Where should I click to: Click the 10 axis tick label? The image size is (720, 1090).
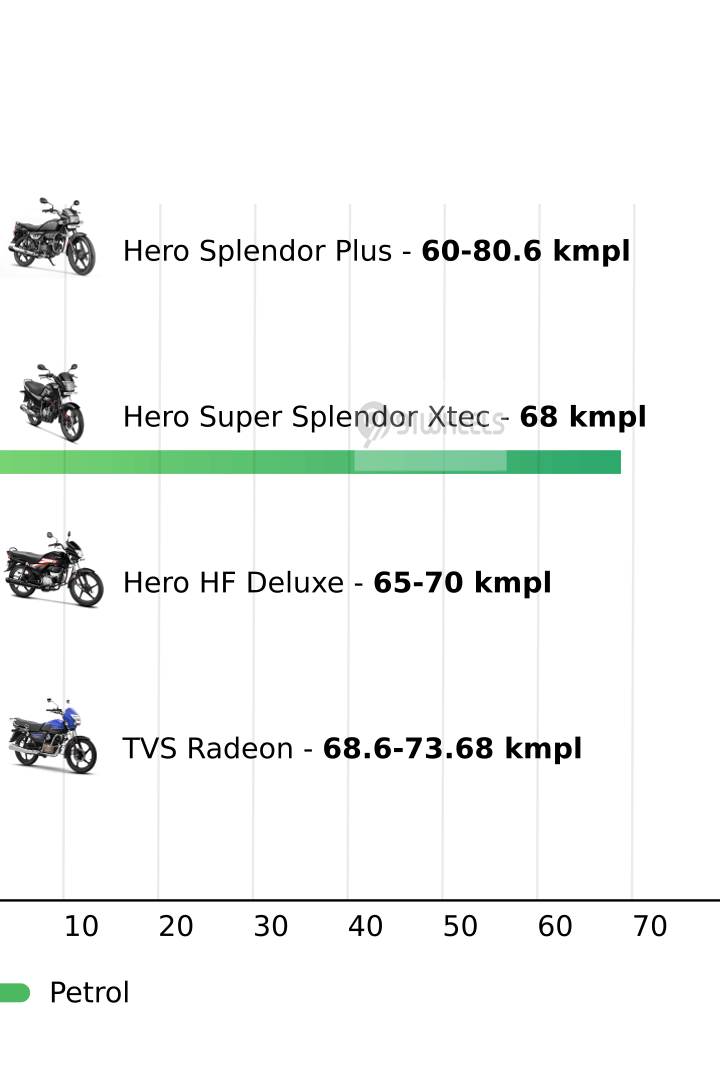(x=81, y=927)
